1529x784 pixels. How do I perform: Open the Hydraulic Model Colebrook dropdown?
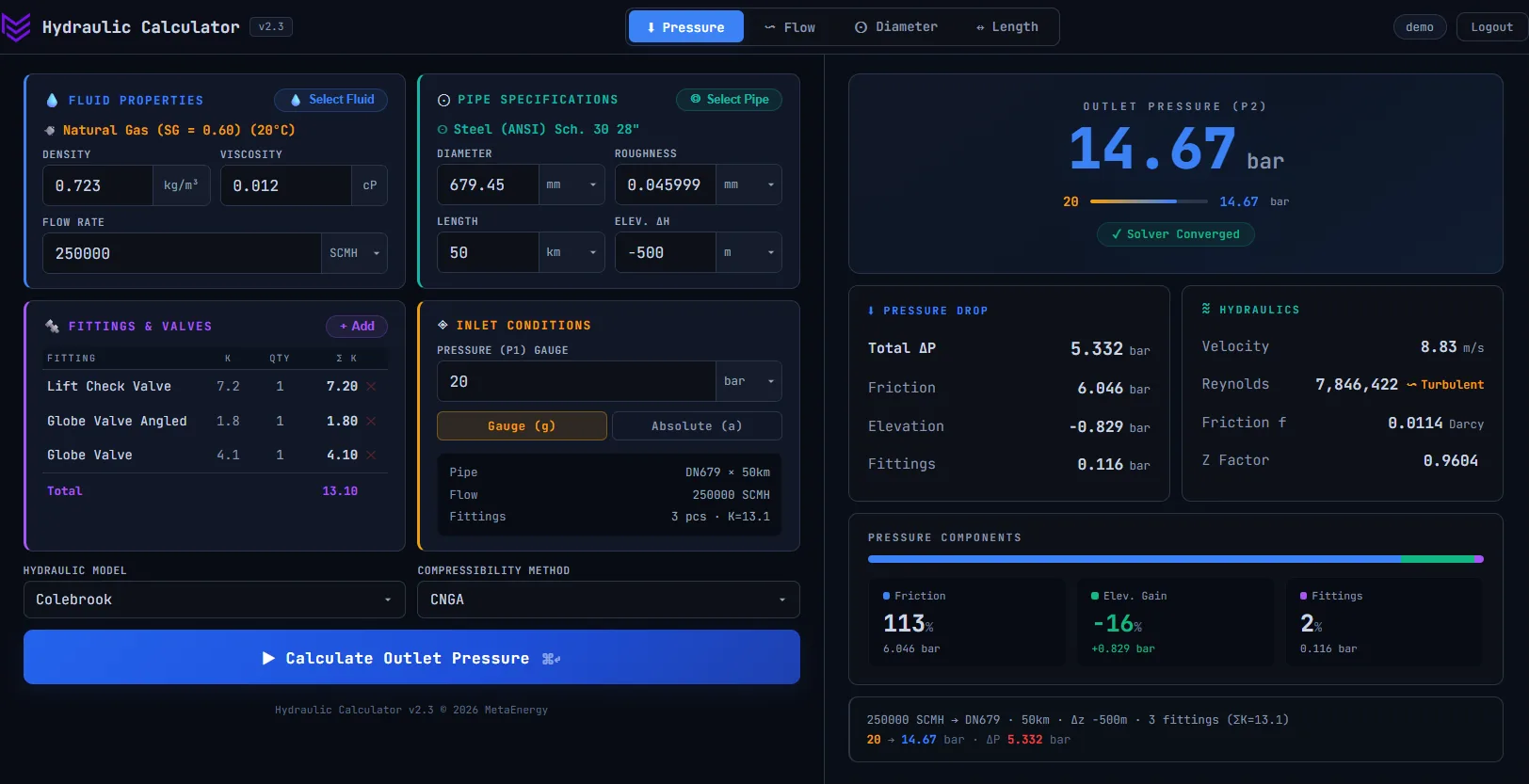(x=215, y=600)
